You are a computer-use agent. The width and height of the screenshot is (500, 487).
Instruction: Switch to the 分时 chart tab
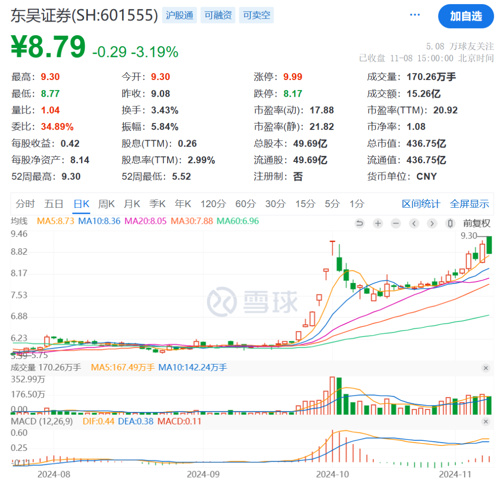(25, 204)
